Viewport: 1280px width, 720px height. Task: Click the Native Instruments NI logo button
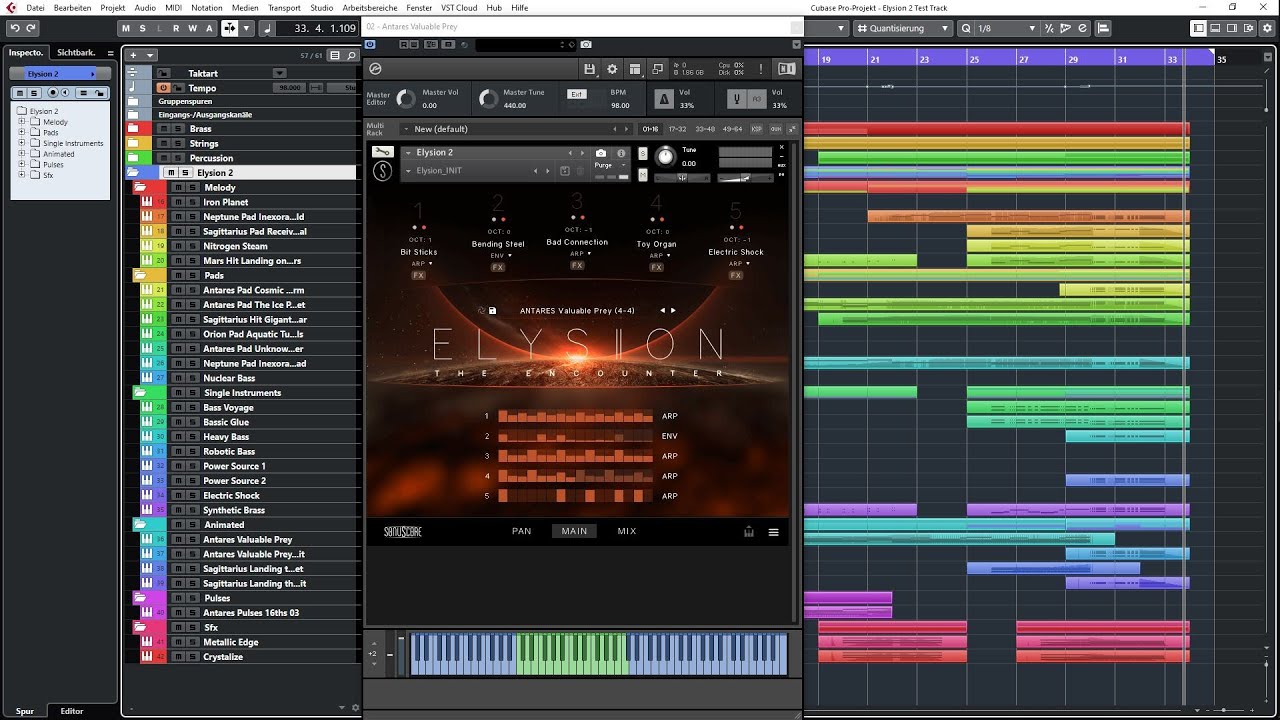(786, 69)
